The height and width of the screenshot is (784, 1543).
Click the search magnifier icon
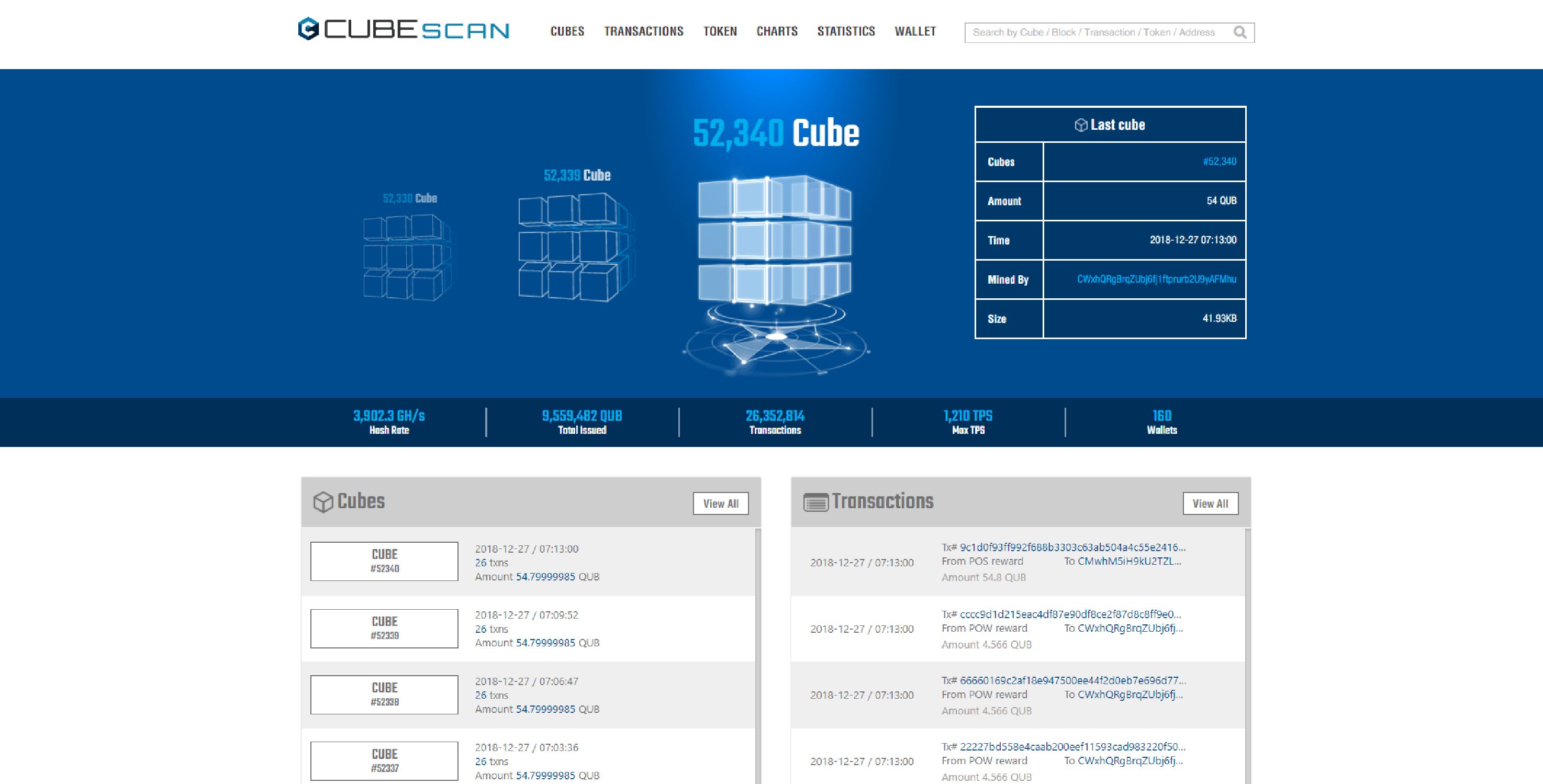[x=1239, y=32]
